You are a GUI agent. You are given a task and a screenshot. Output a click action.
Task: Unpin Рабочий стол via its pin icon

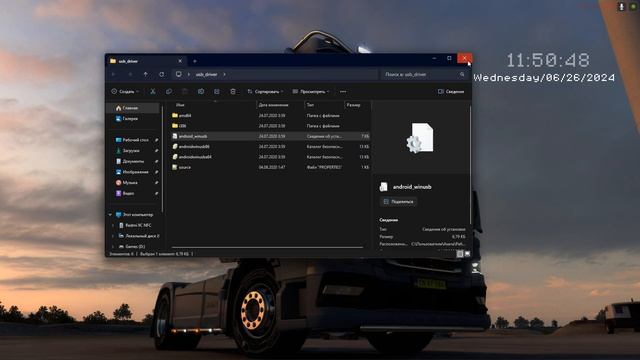tap(156, 140)
